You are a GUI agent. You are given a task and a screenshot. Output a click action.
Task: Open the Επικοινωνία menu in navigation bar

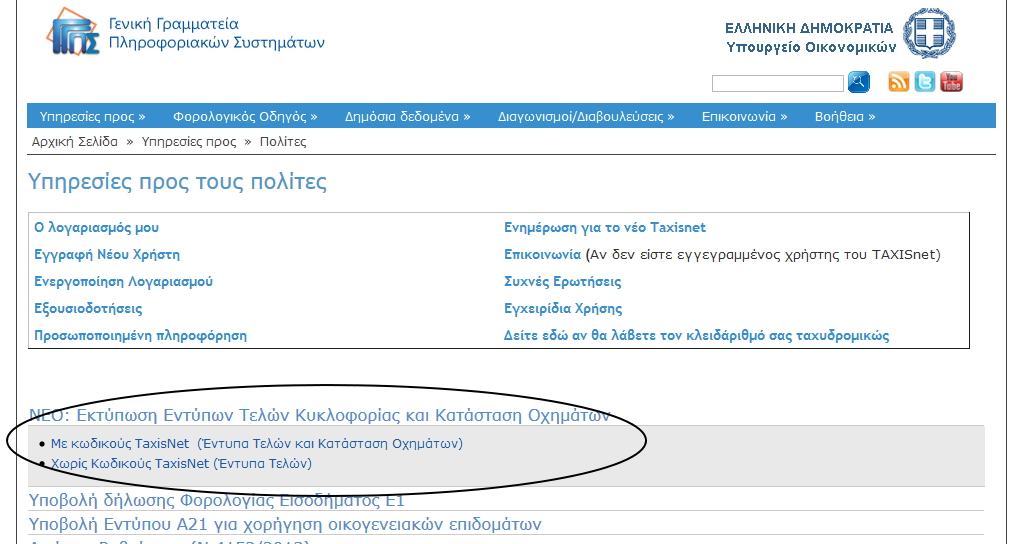[744, 116]
